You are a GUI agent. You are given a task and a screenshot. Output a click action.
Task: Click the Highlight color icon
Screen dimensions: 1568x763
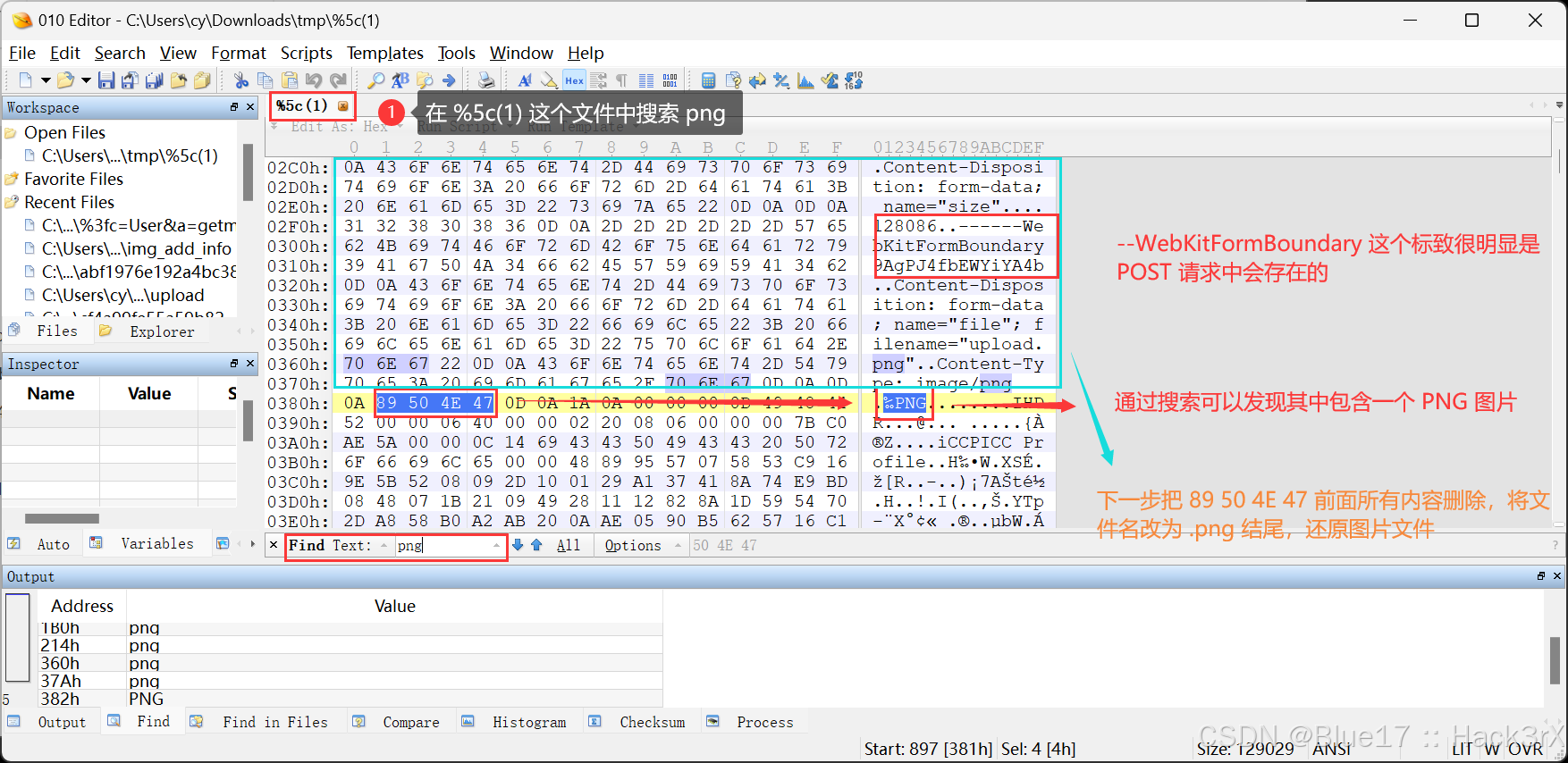click(x=549, y=80)
